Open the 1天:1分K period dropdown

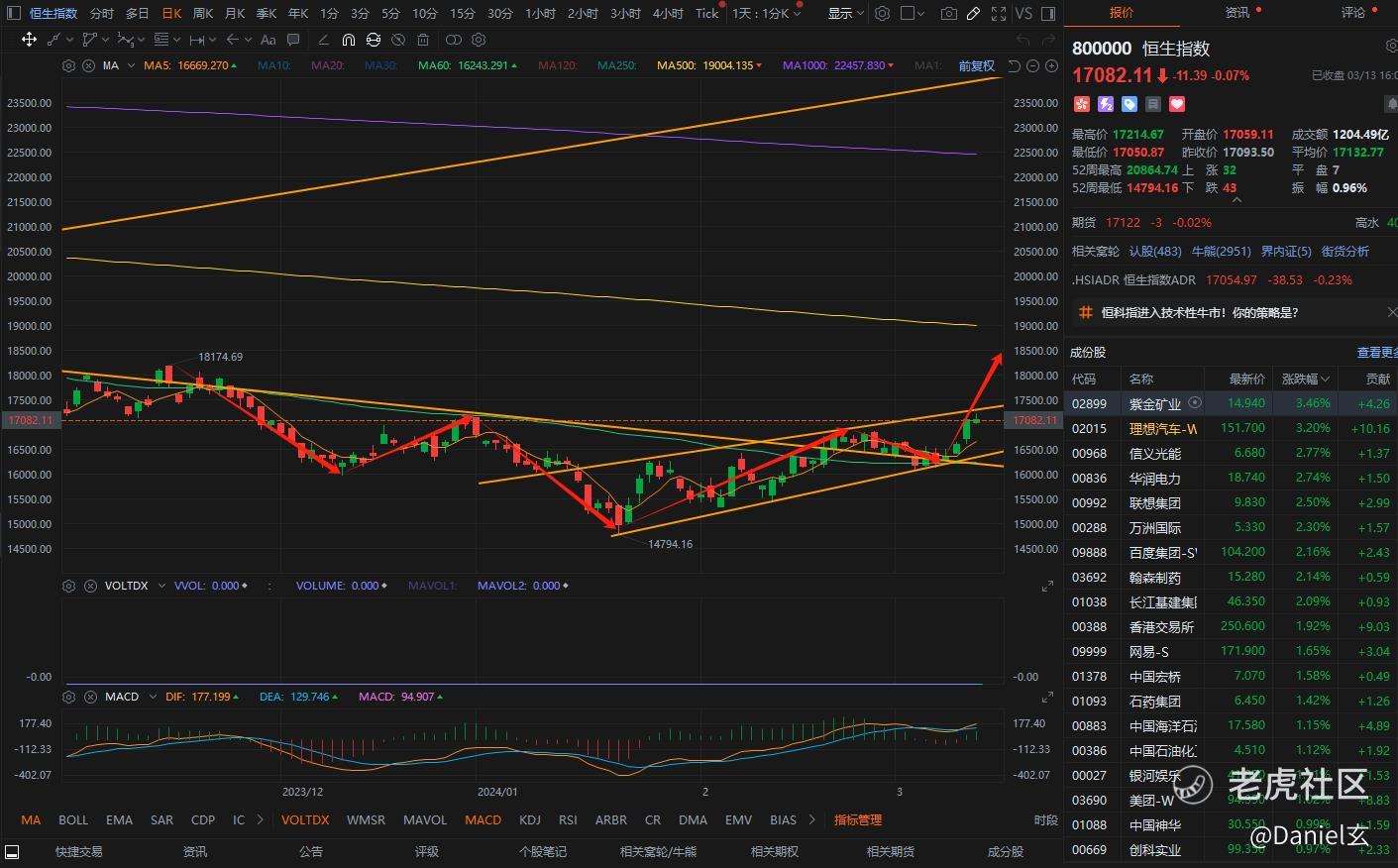766,13
